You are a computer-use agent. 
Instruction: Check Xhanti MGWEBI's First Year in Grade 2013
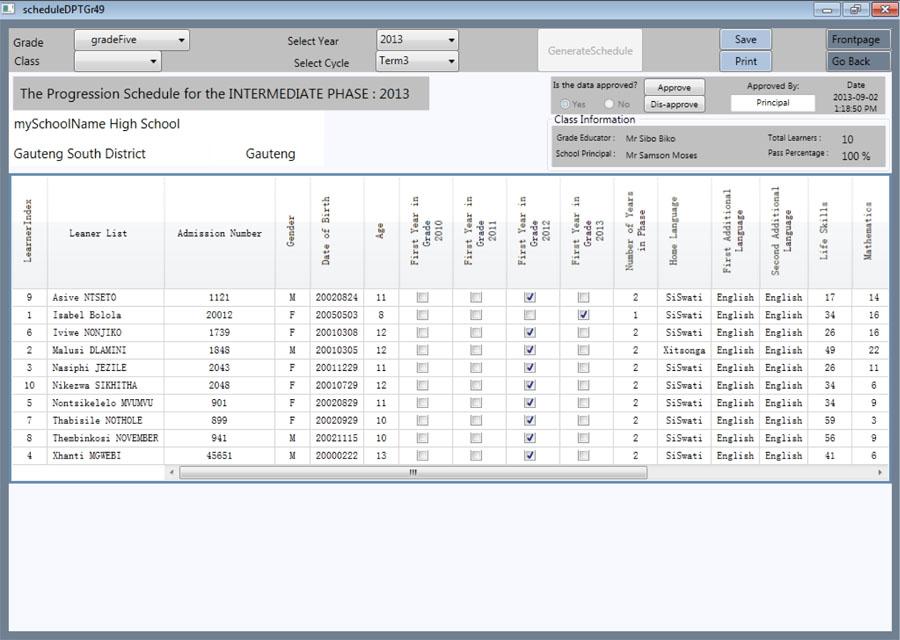point(585,455)
